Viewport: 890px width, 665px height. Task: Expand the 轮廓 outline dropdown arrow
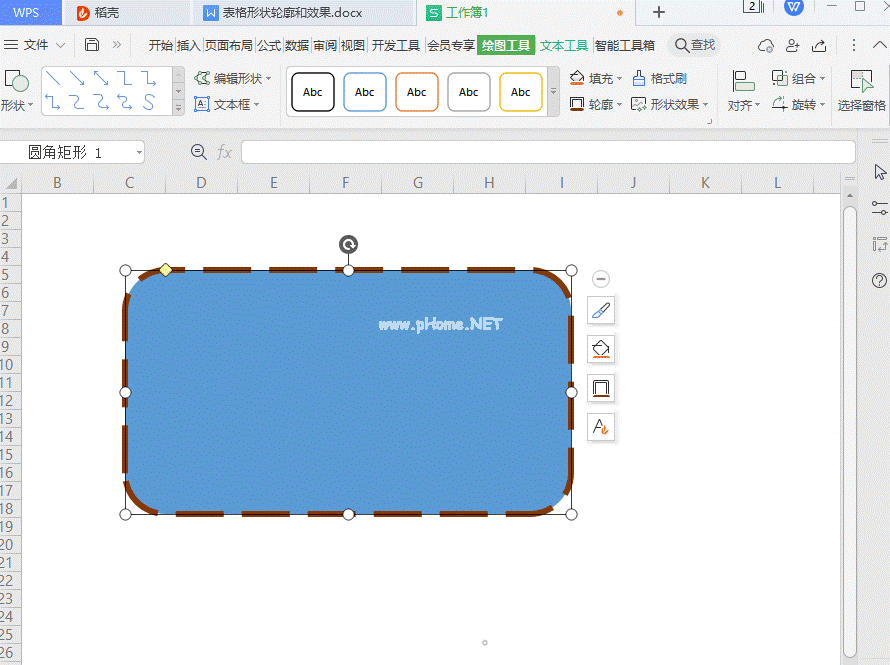619,104
